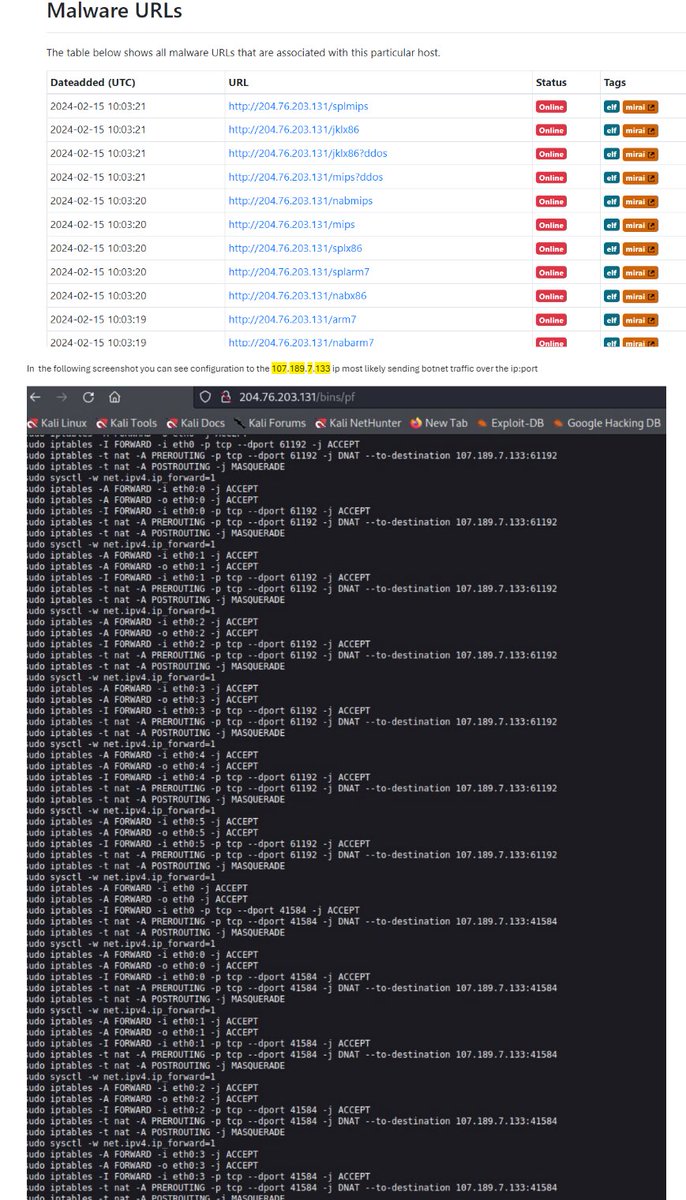Click the mirai tag in splx86 row
The width and height of the screenshot is (686, 1200).
click(640, 249)
